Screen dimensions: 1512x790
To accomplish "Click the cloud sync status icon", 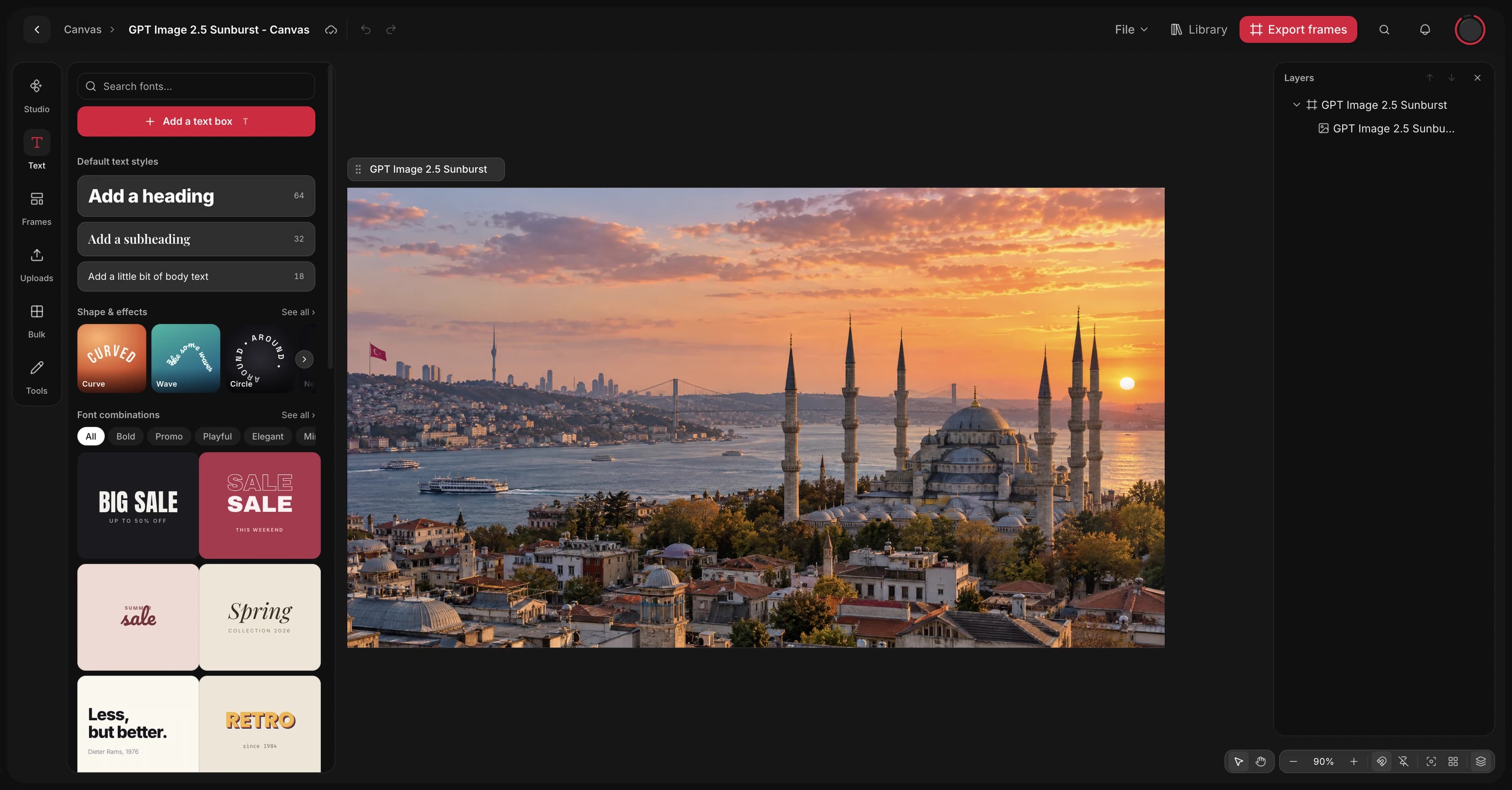I will [331, 29].
